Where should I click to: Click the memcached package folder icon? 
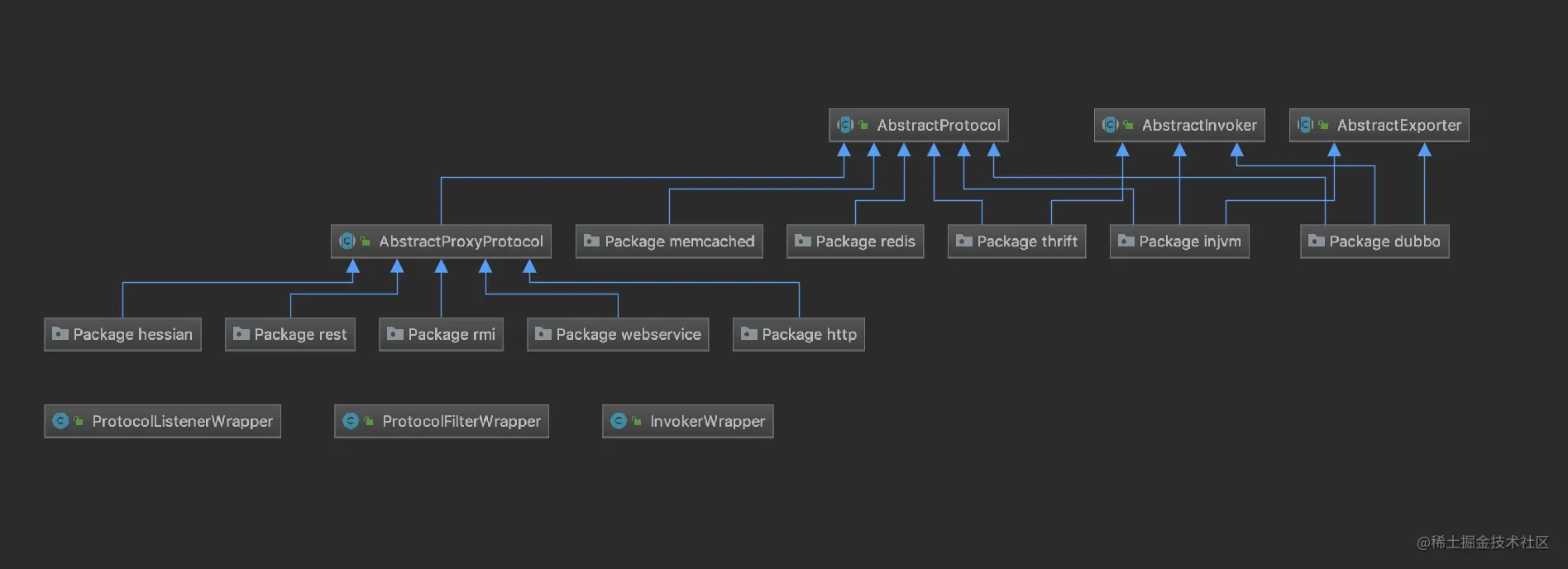click(591, 241)
